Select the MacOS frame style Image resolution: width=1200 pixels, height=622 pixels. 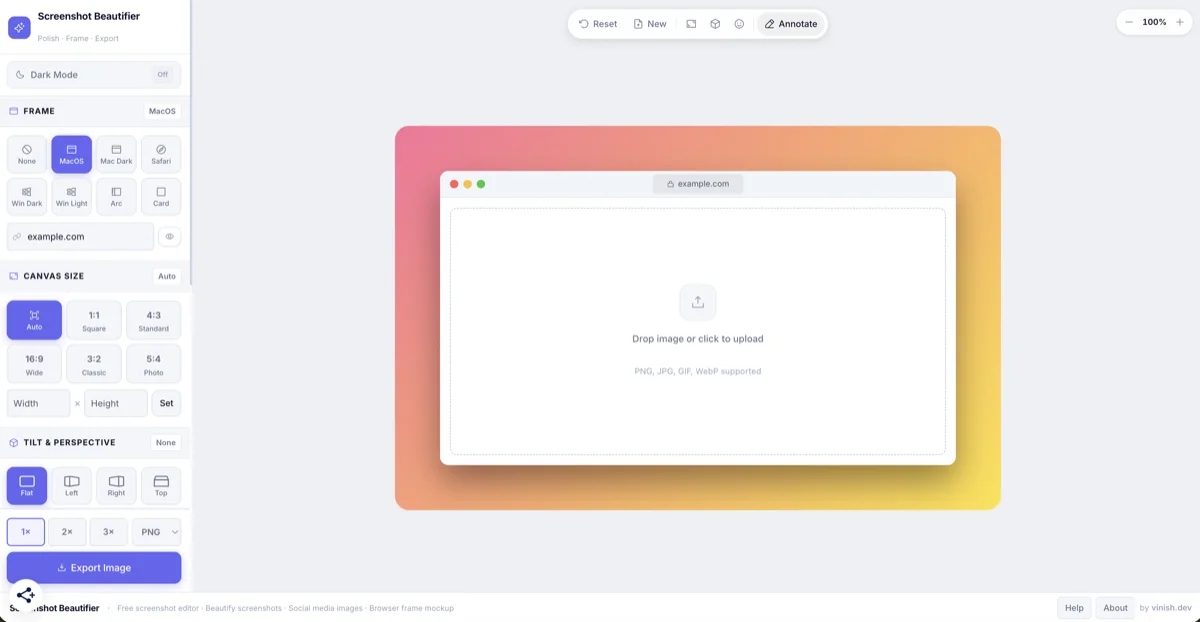pos(72,154)
